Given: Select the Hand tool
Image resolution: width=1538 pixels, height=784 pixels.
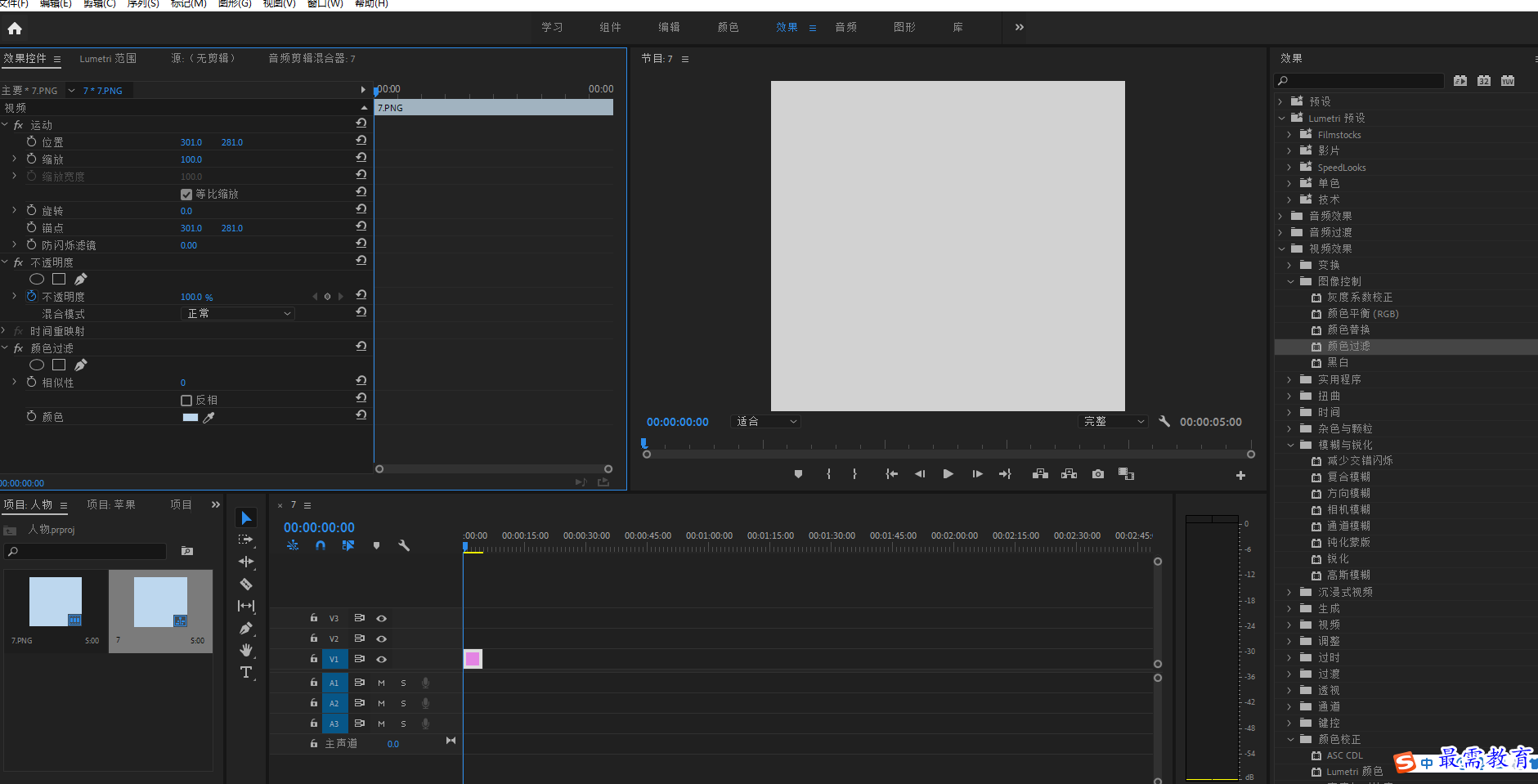Looking at the screenshot, I should [x=246, y=650].
